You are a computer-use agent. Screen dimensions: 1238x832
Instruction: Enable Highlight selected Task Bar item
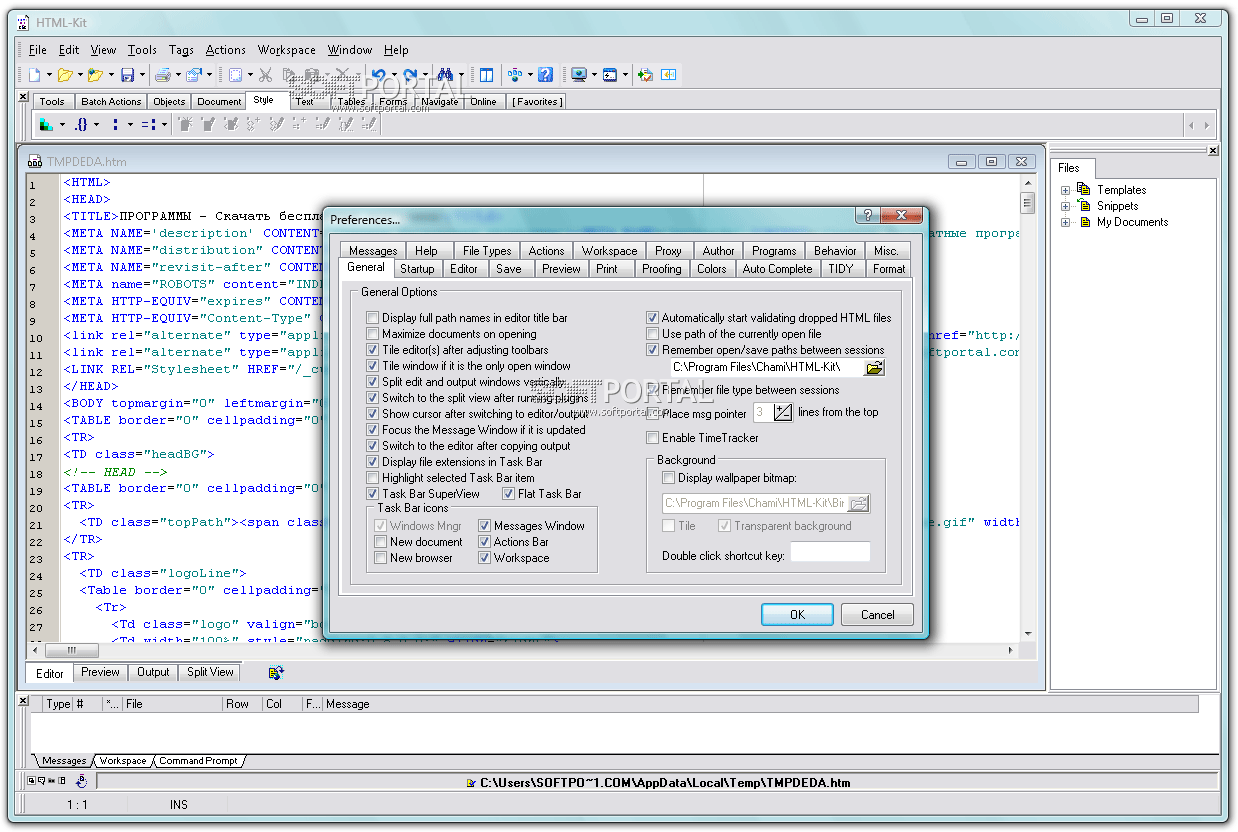[x=373, y=478]
